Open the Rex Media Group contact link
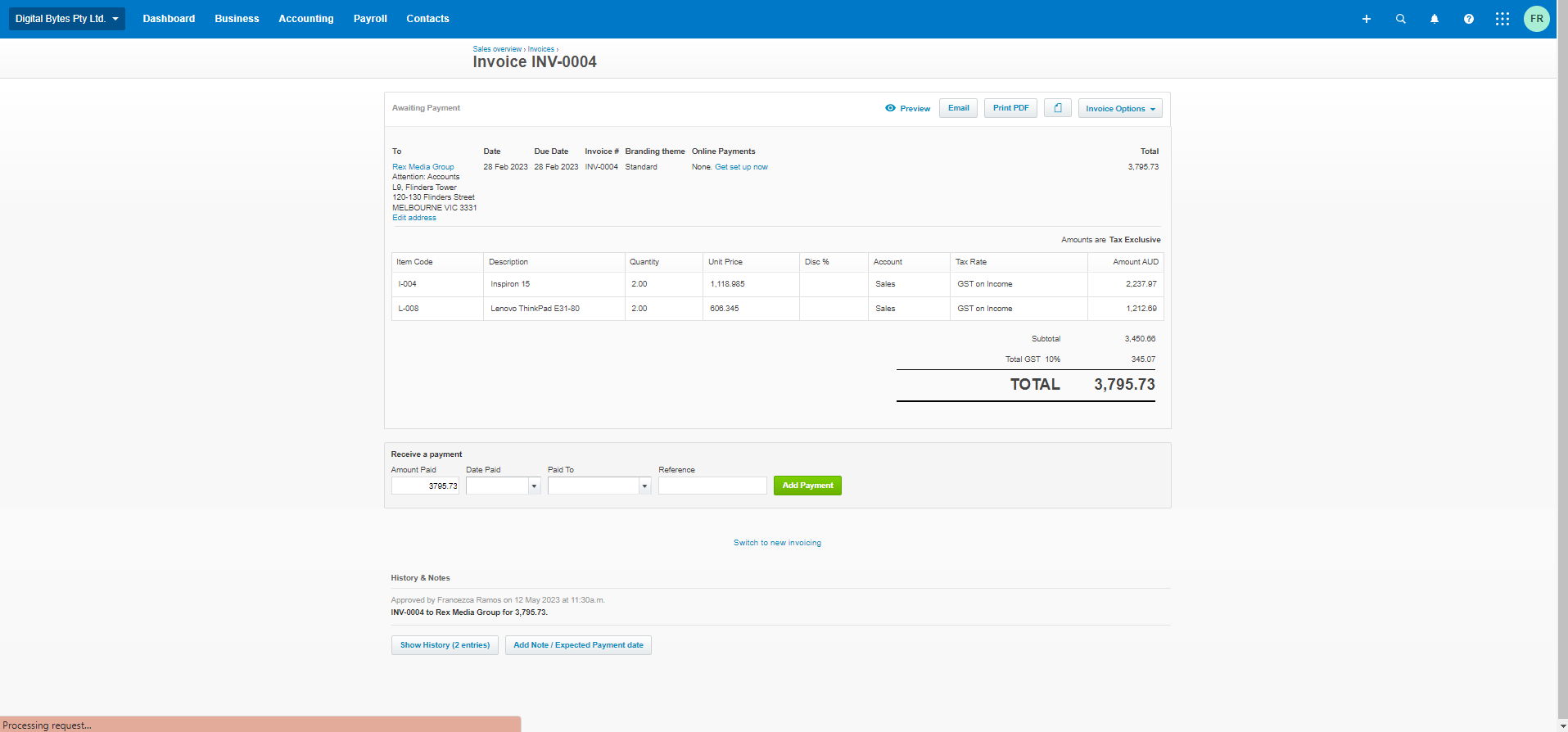 (x=423, y=167)
